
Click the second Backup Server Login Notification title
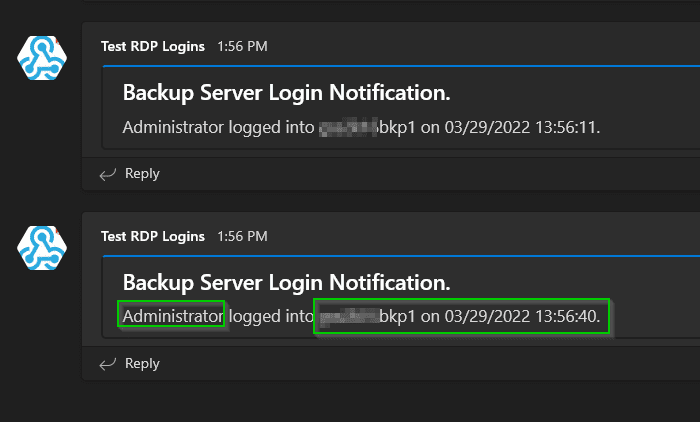[286, 283]
